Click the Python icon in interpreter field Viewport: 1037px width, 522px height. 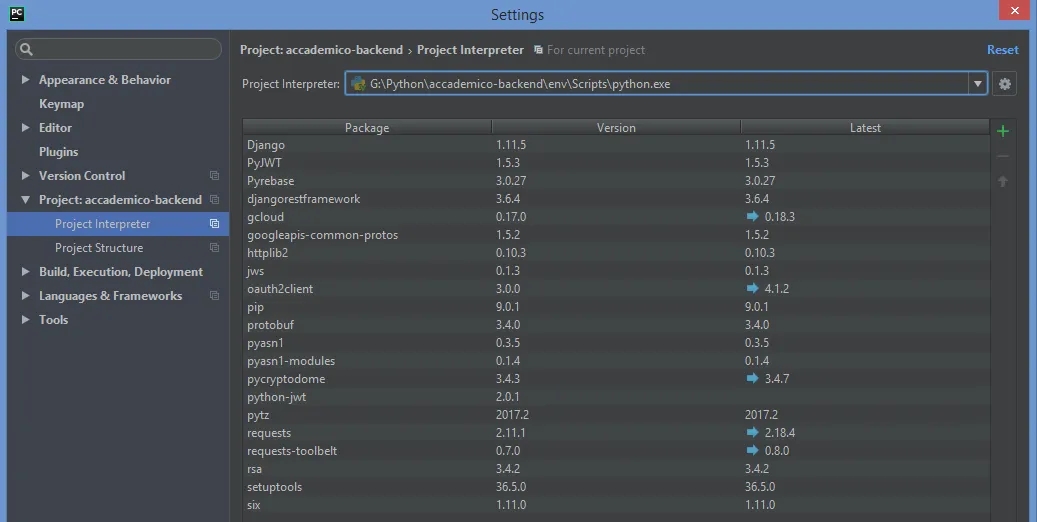(x=358, y=84)
